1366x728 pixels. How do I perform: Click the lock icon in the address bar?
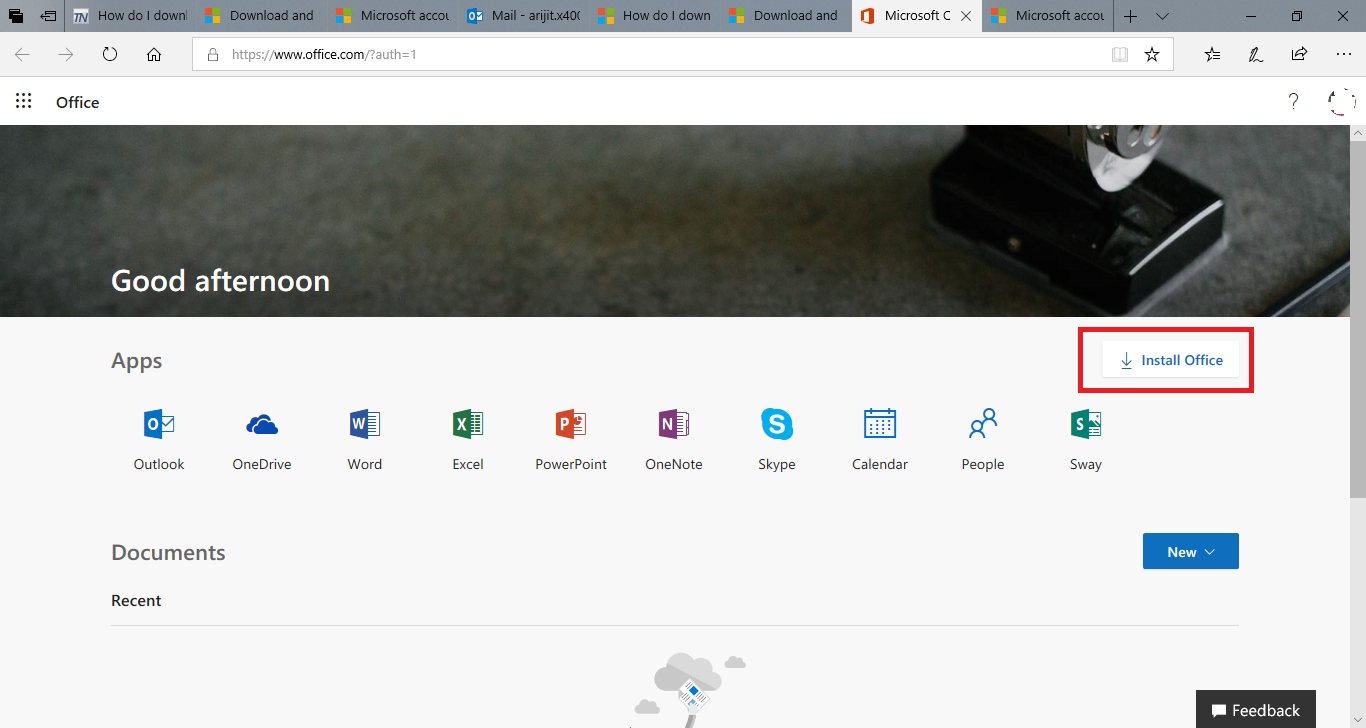(x=212, y=55)
